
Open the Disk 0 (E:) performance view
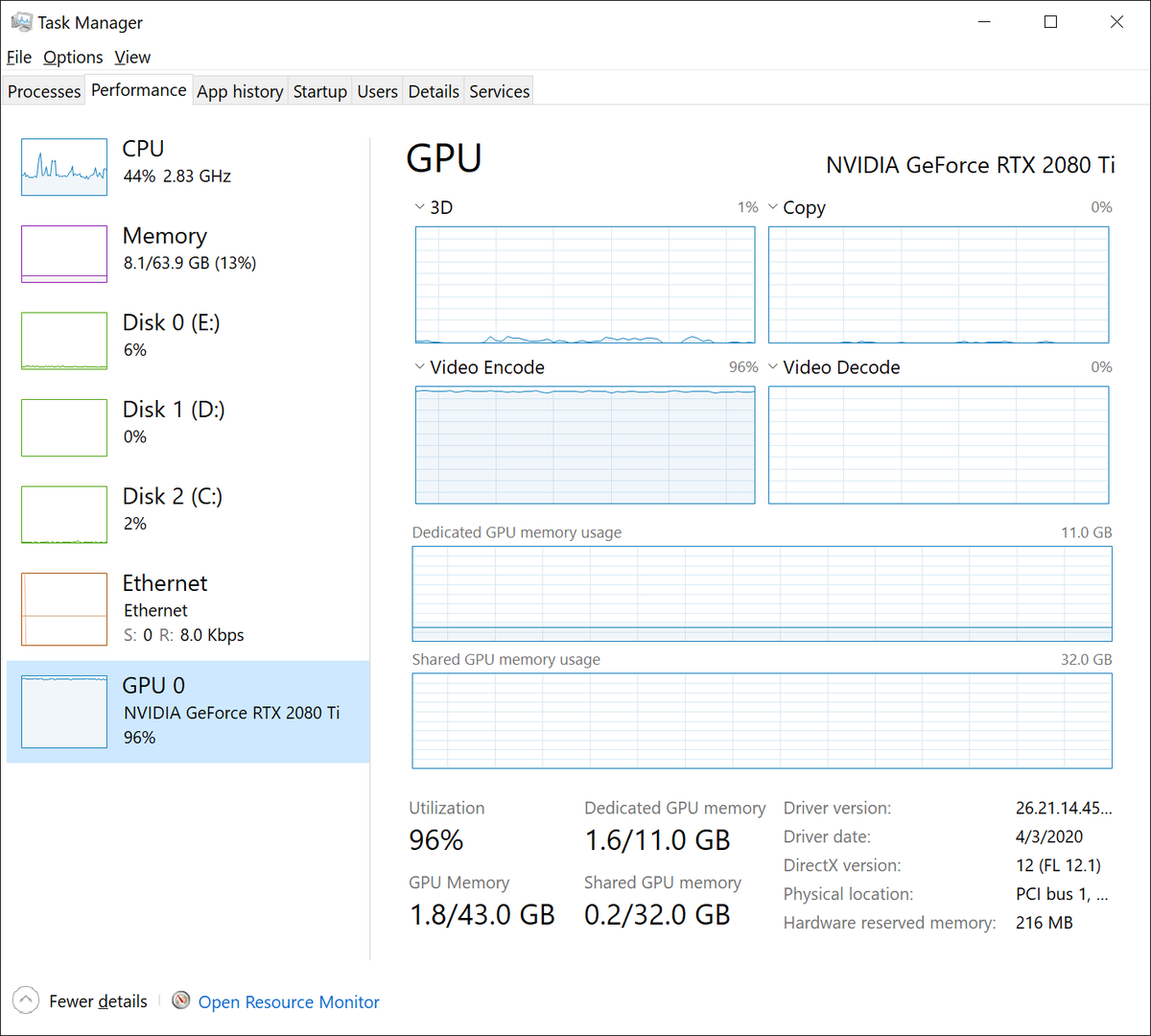point(171,335)
